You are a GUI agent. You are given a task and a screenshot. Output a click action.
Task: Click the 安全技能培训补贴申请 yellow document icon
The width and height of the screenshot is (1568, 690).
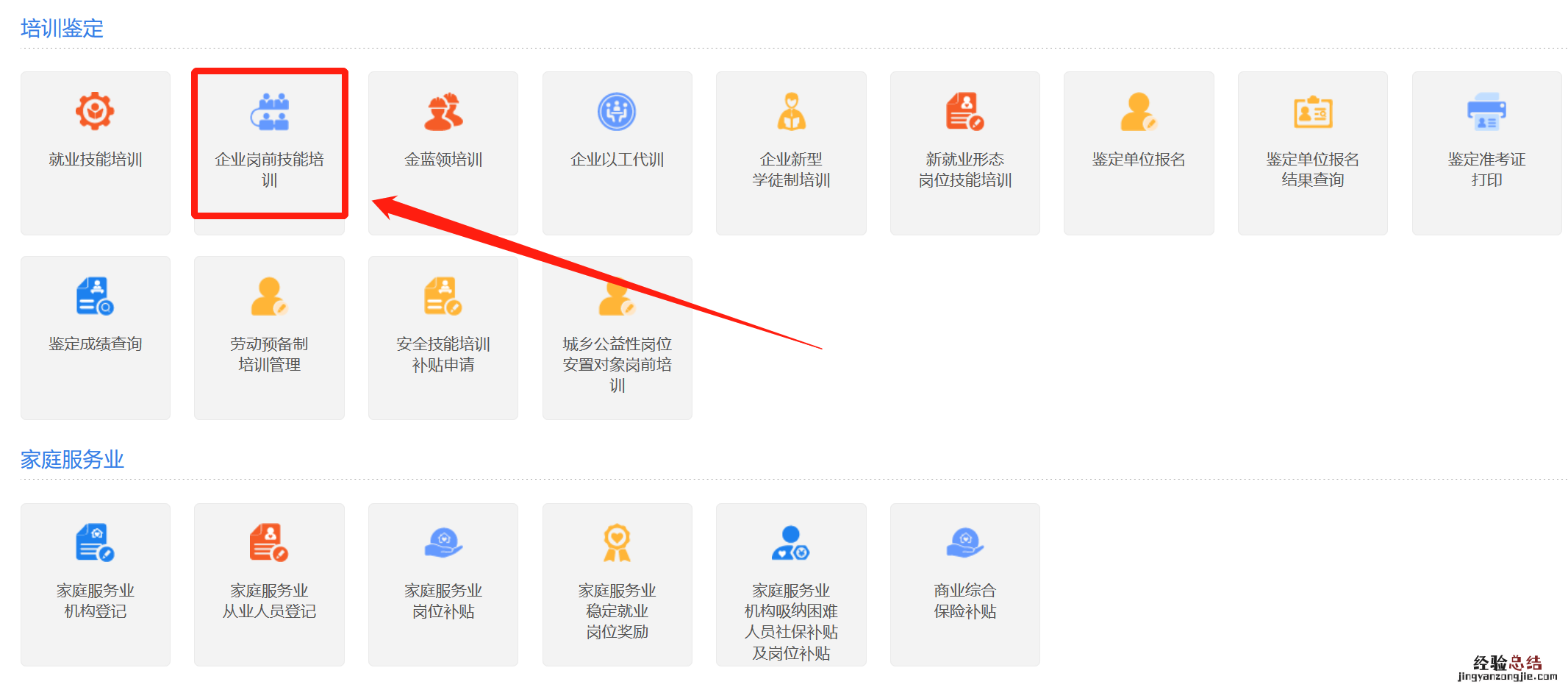[x=443, y=296]
